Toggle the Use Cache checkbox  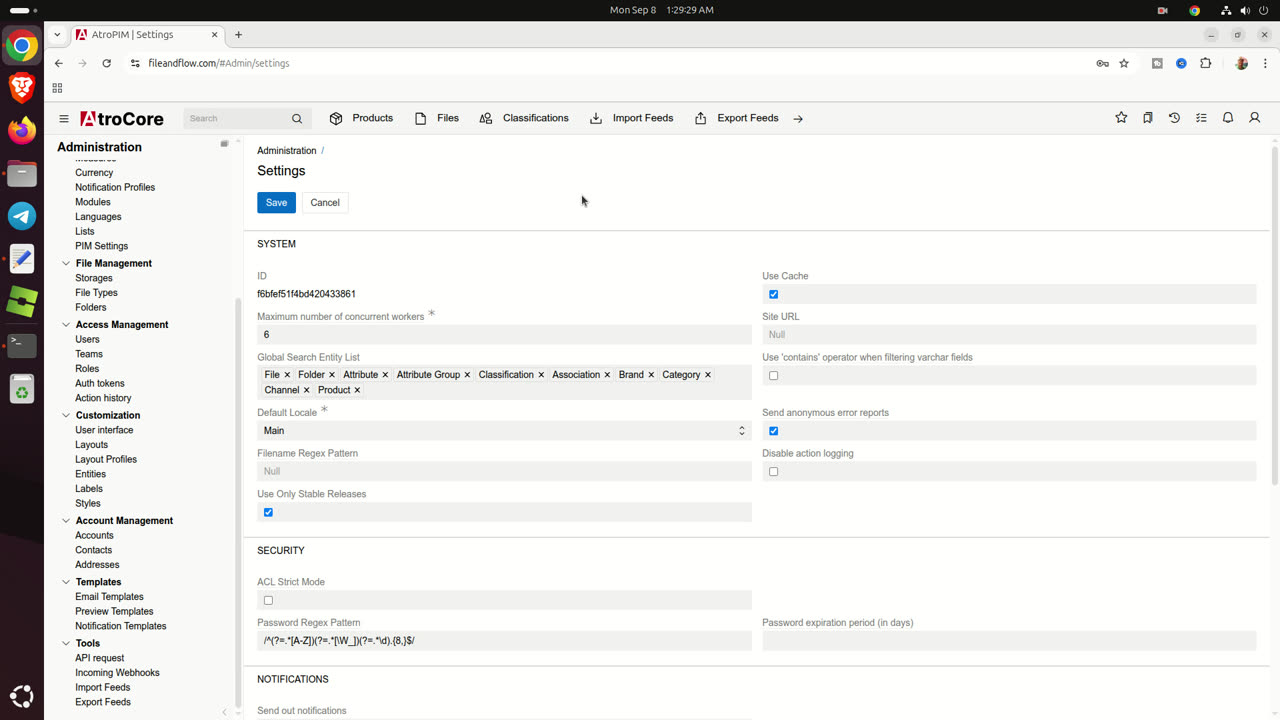(x=773, y=294)
